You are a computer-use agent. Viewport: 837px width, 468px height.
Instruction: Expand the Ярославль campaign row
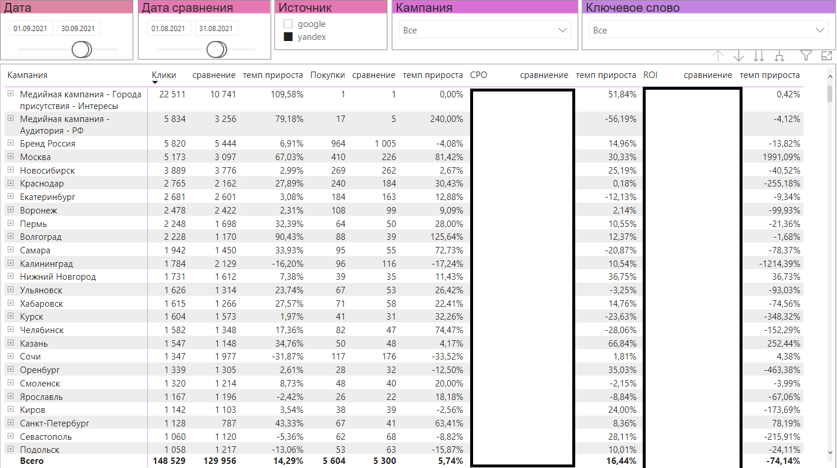(x=10, y=396)
